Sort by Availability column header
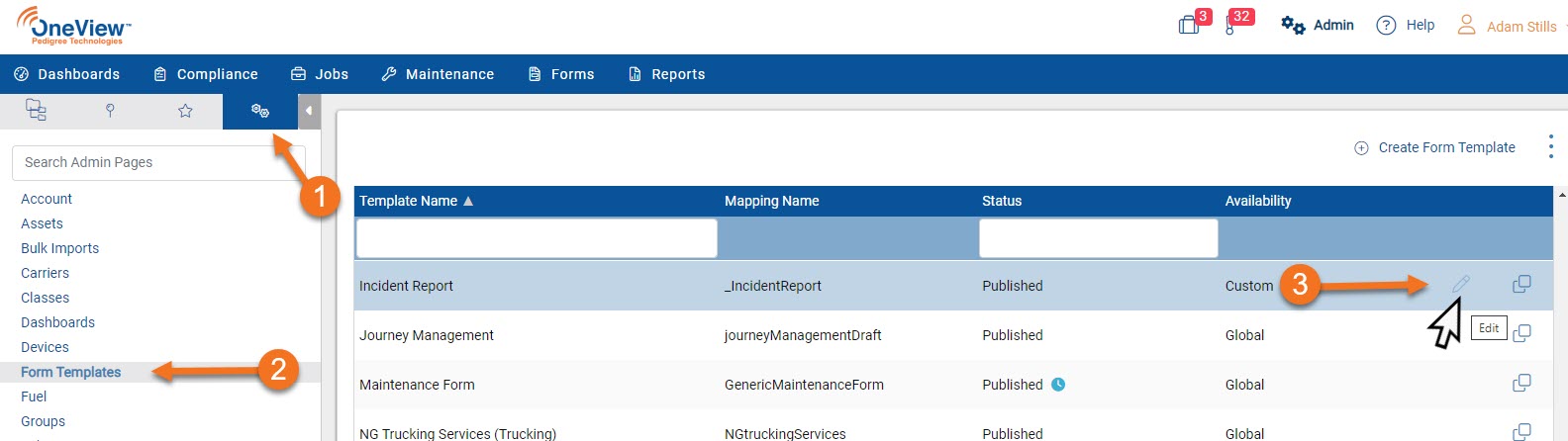This screenshot has height=441, width=1568. pyautogui.click(x=1258, y=201)
